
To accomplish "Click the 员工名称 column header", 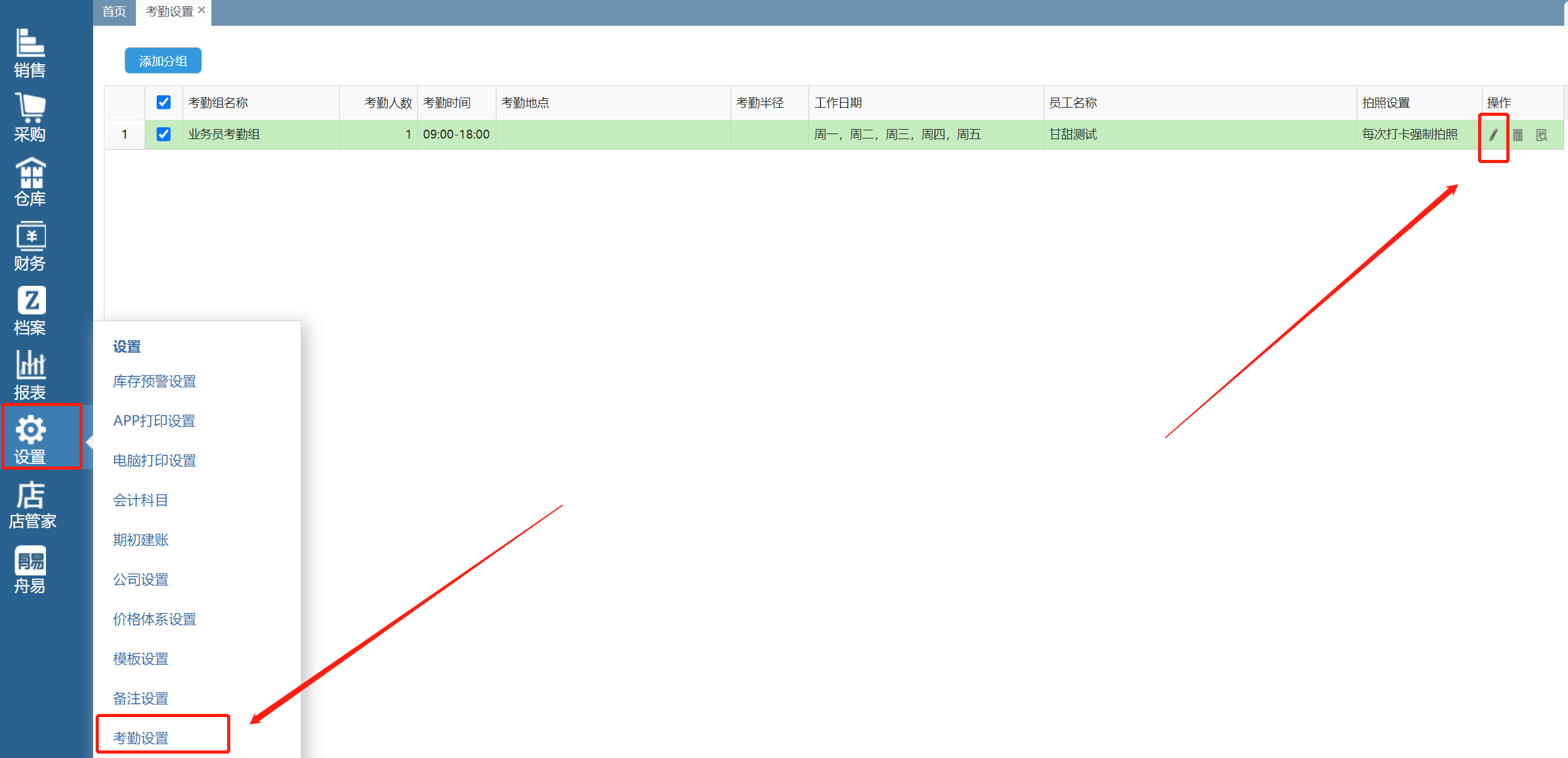I will pos(1201,103).
